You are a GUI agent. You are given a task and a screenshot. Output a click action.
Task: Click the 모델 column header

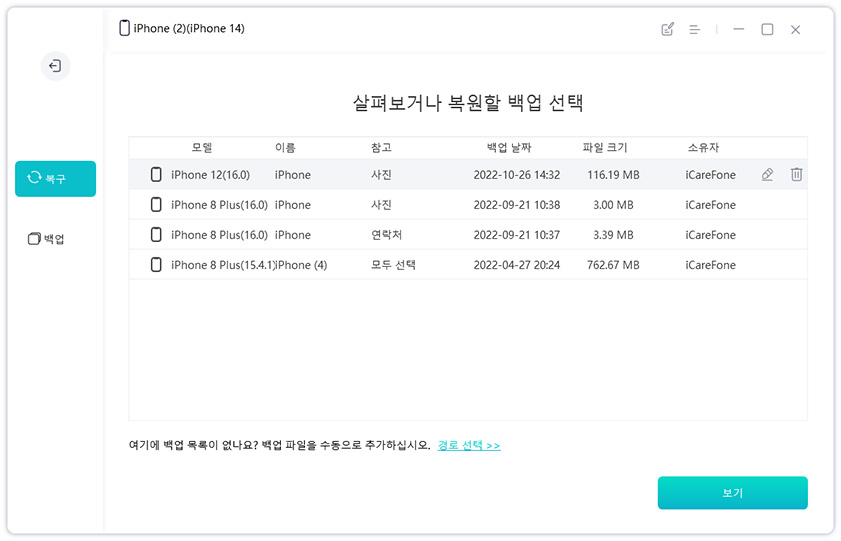(201, 148)
